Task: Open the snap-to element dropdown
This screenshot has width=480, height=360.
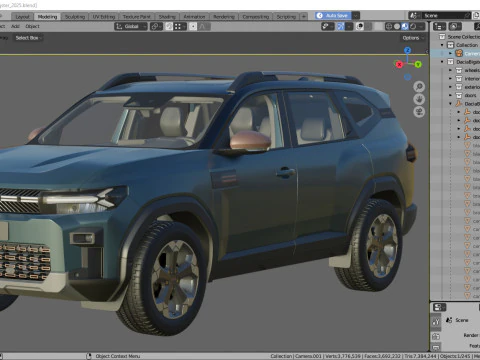Action: 180,26
